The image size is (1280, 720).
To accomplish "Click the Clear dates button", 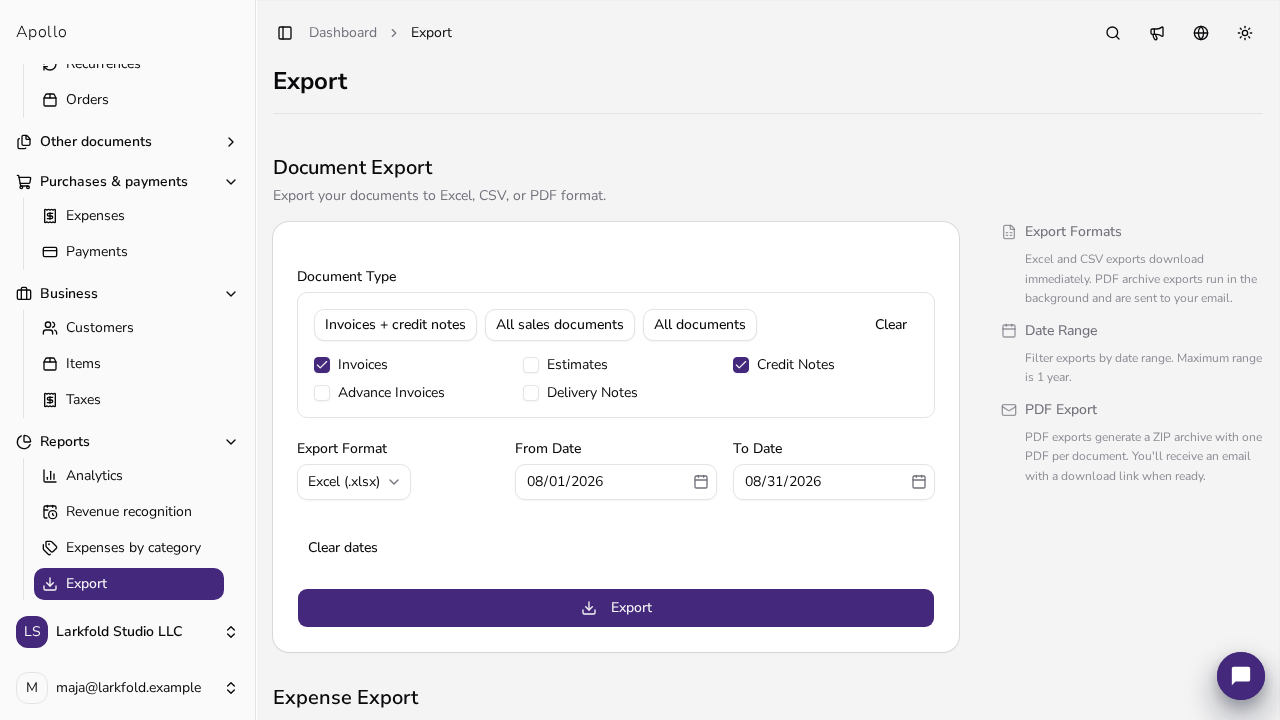I will (x=343, y=548).
